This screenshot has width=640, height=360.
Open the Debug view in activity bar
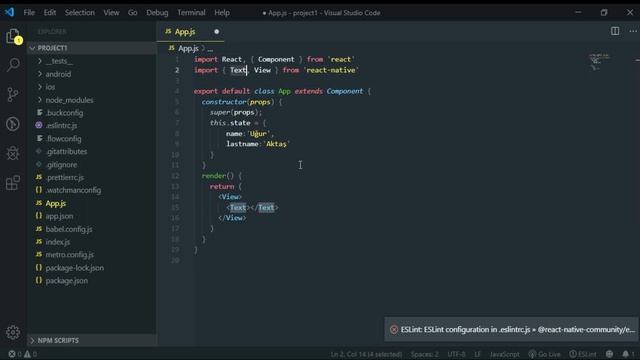pyautogui.click(x=13, y=153)
